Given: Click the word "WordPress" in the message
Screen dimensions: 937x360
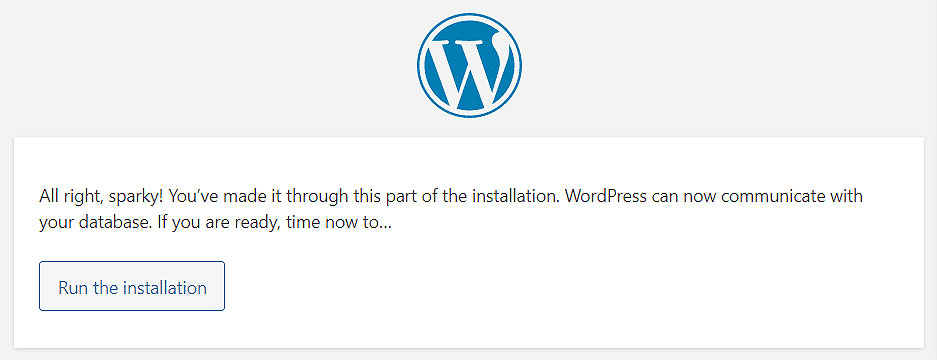Looking at the screenshot, I should (605, 196).
